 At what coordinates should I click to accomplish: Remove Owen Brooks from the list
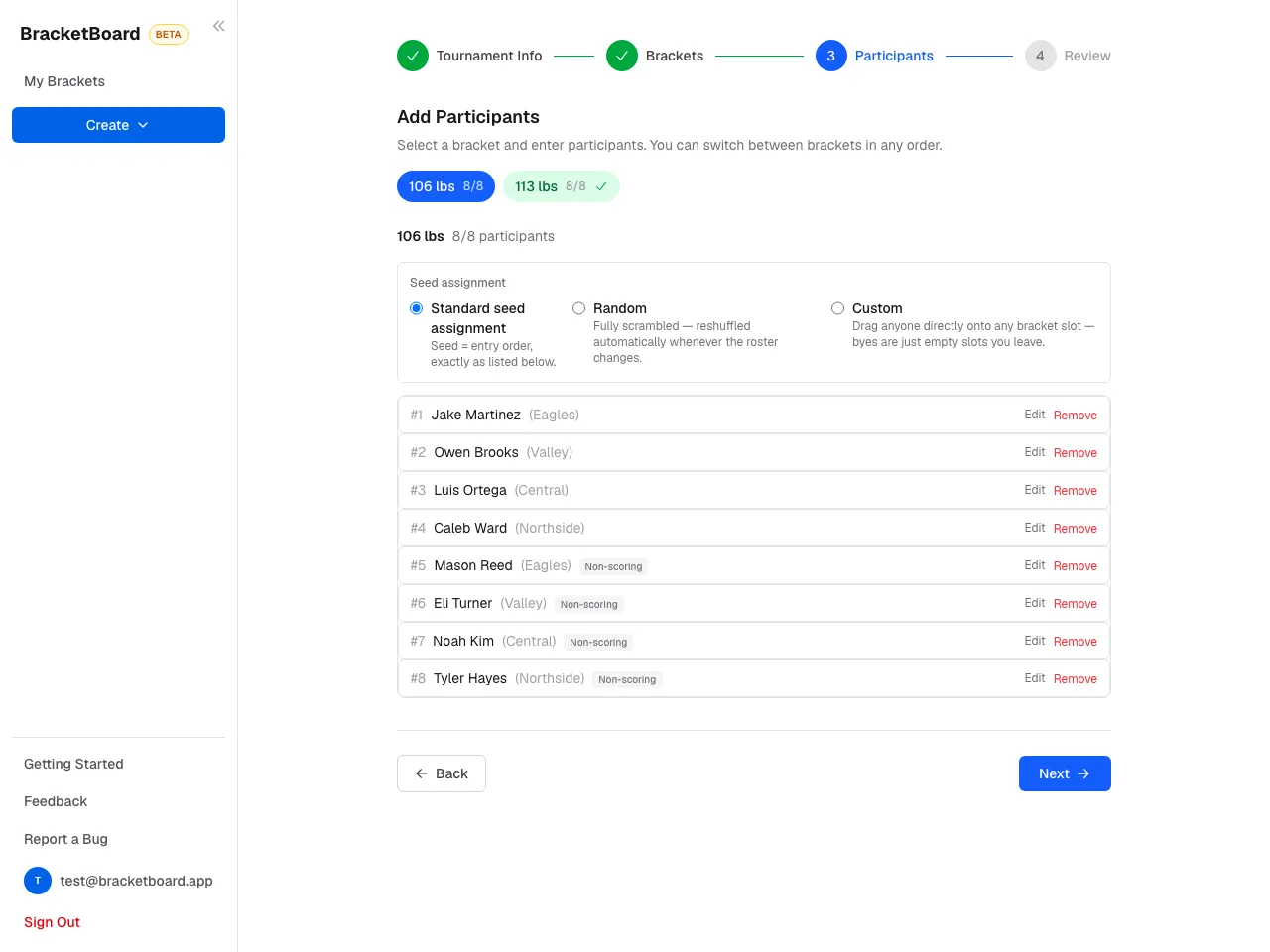(1076, 453)
